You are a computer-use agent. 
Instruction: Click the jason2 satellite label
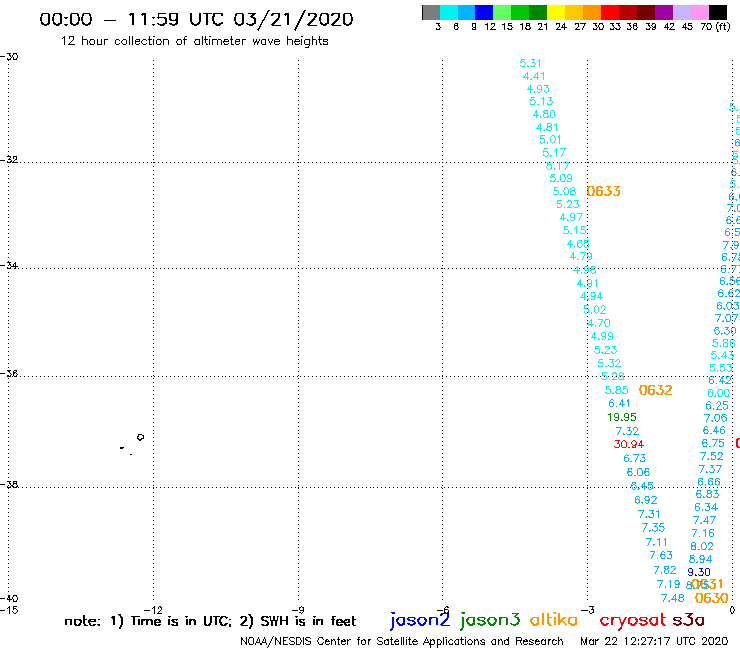(420, 620)
